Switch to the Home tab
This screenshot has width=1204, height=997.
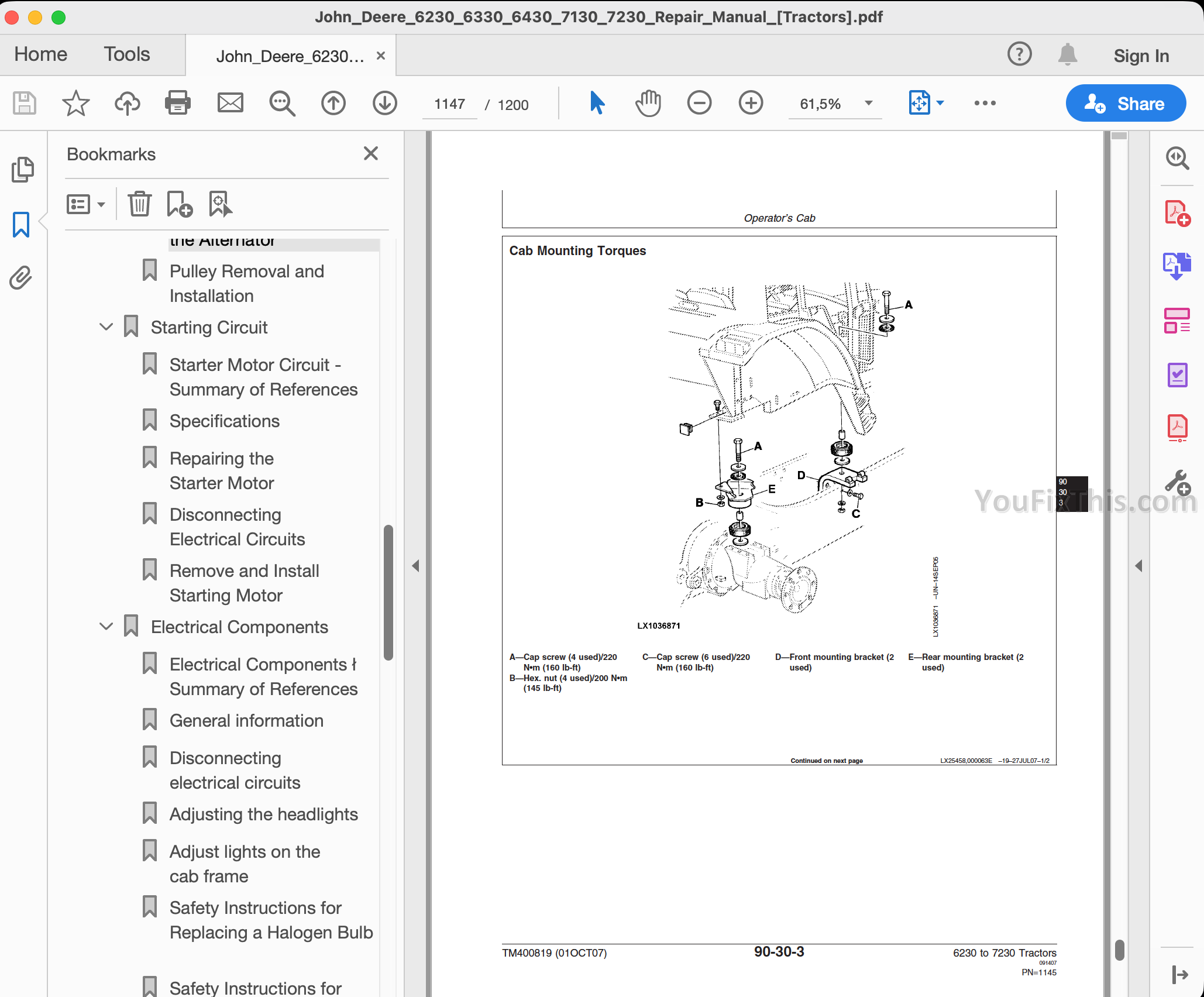coord(40,54)
